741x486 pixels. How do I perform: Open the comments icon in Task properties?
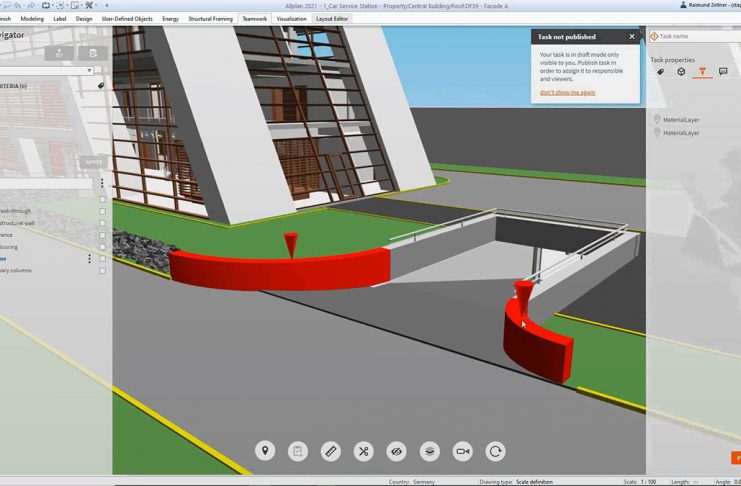723,72
